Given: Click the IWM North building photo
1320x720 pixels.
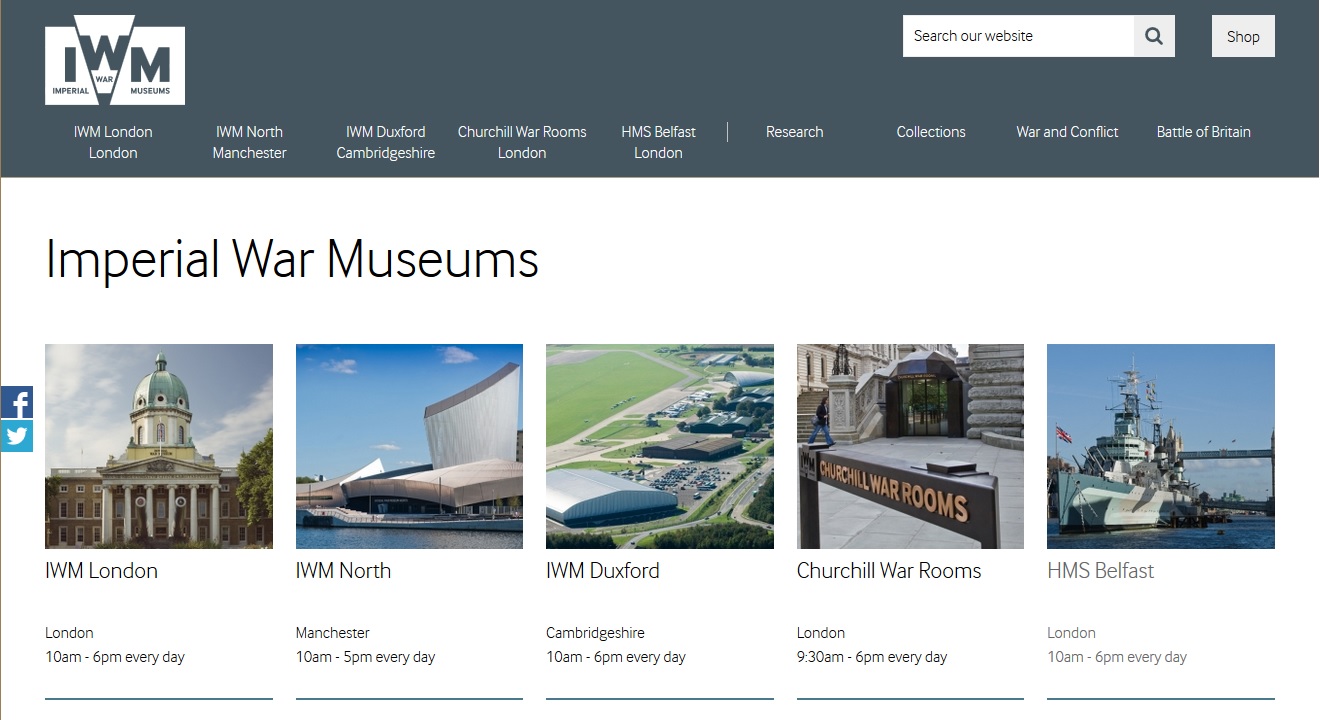Looking at the screenshot, I should click(409, 446).
